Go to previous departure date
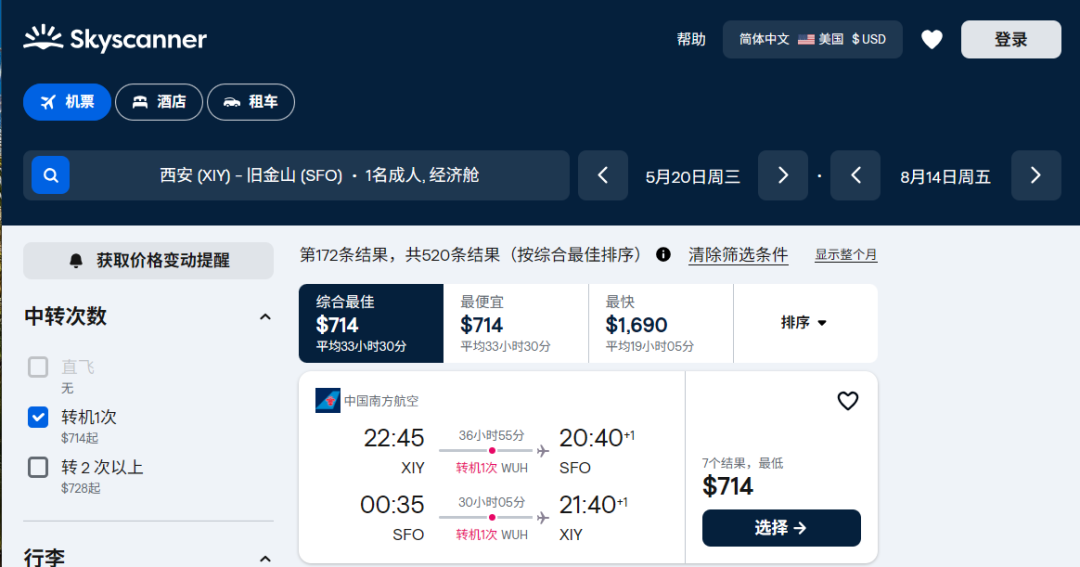Image resolution: width=1080 pixels, height=567 pixels. click(x=603, y=176)
